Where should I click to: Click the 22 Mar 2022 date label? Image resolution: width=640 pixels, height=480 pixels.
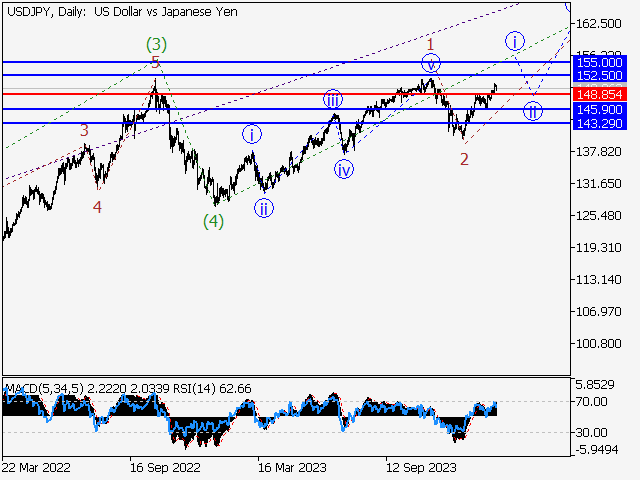coord(36,467)
